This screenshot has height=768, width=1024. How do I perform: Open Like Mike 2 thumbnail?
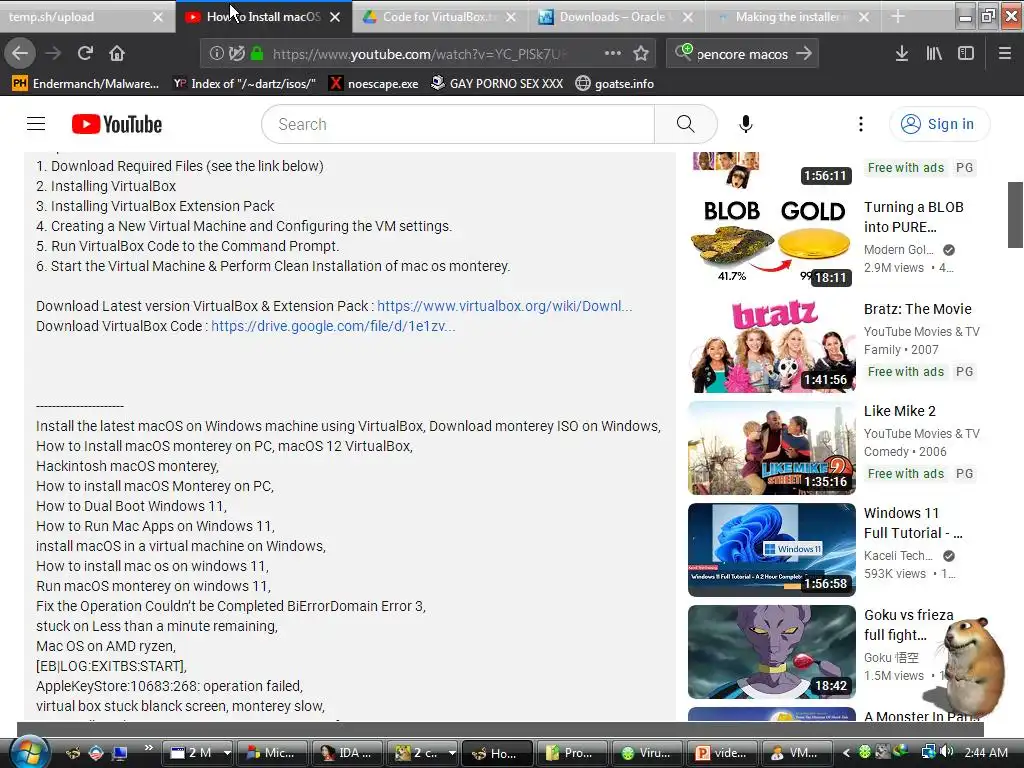[x=771, y=448]
